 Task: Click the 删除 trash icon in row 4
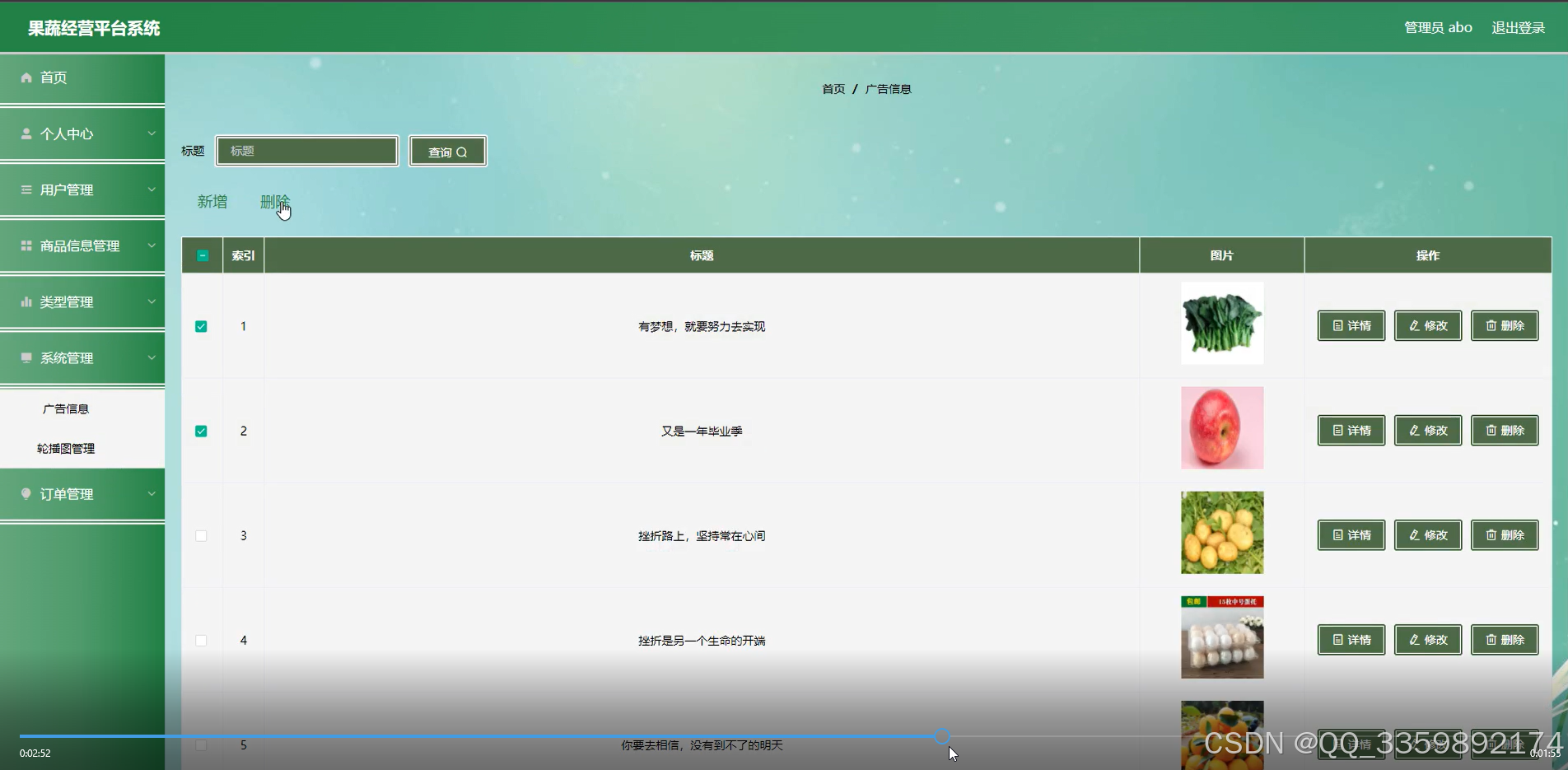tap(1491, 640)
